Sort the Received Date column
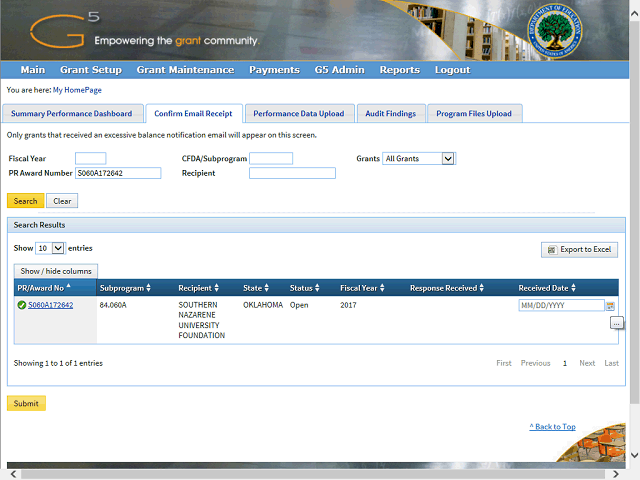The width and height of the screenshot is (640, 480). coord(573,288)
